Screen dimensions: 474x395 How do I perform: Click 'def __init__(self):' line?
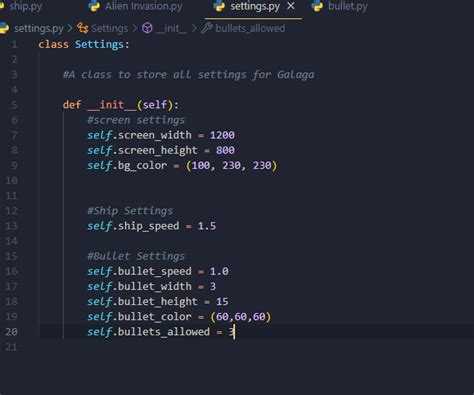121,105
